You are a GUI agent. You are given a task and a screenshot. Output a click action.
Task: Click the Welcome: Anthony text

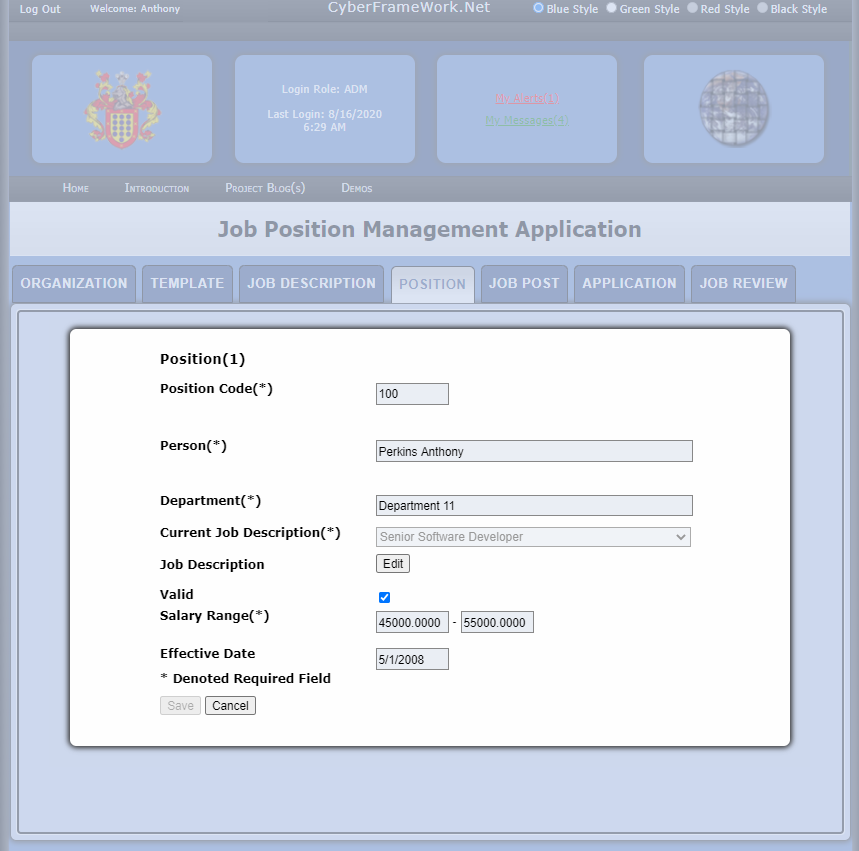tap(135, 9)
